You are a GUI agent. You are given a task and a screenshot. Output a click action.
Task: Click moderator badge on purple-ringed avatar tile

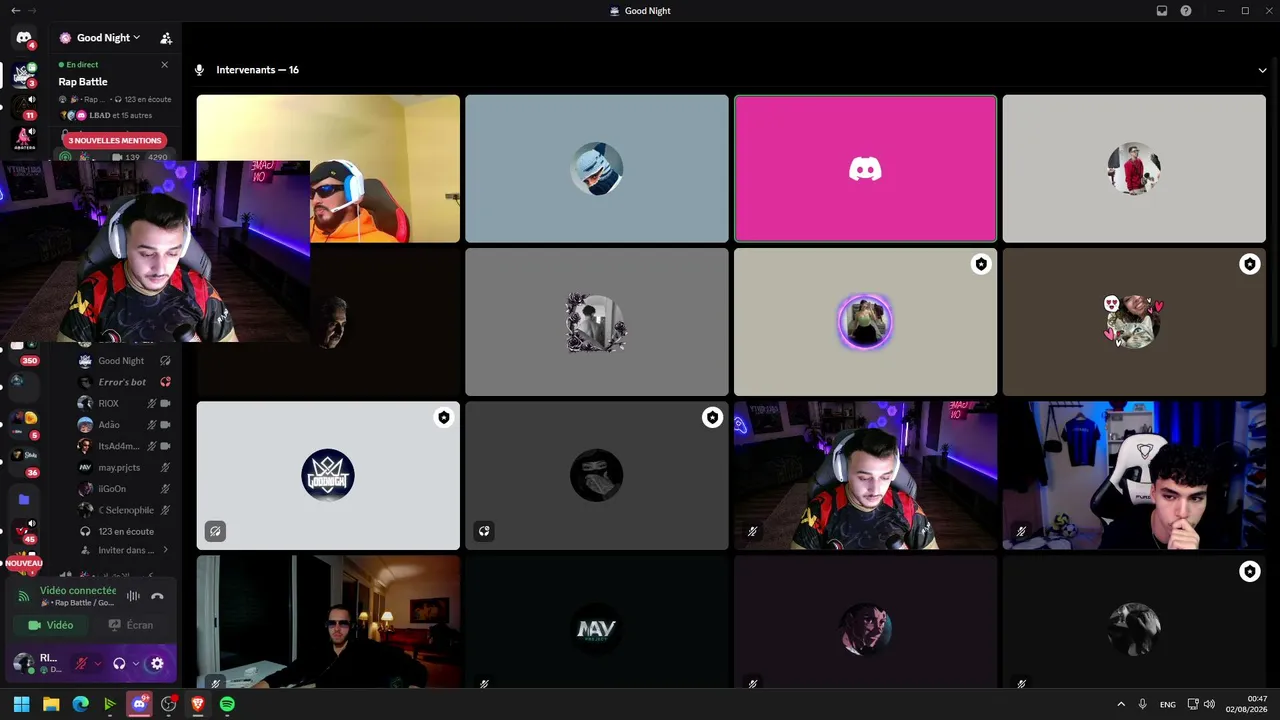[981, 264]
